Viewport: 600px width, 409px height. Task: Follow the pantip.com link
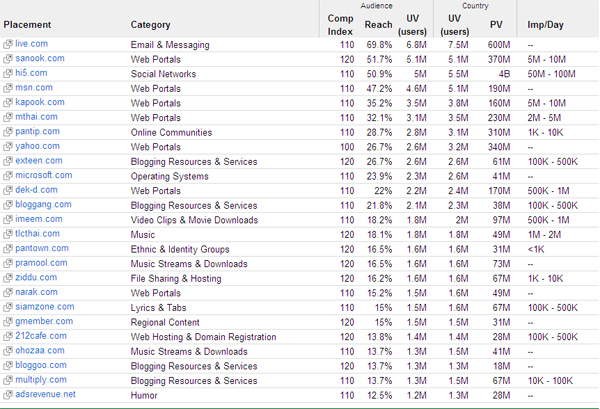click(37, 131)
